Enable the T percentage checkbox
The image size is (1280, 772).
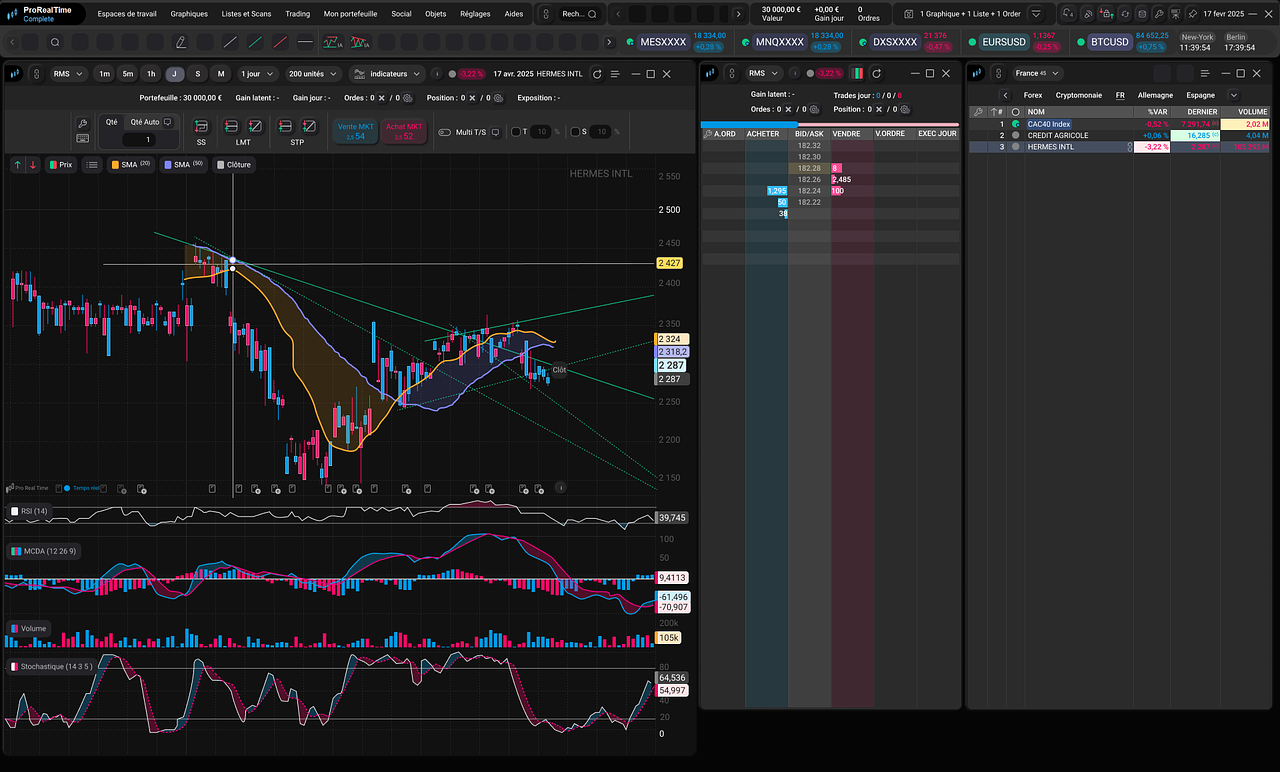click(516, 132)
